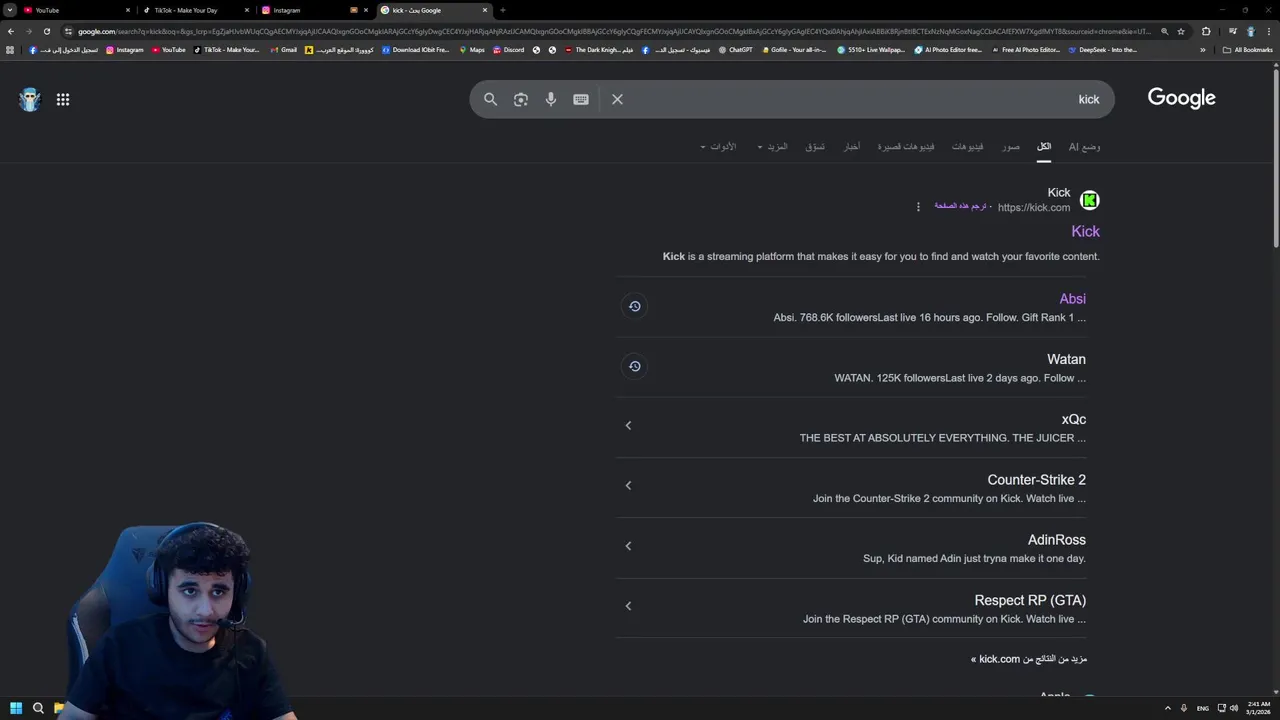1280x720 pixels.
Task: Open the Absi sitelink
Action: pyautogui.click(x=1072, y=299)
